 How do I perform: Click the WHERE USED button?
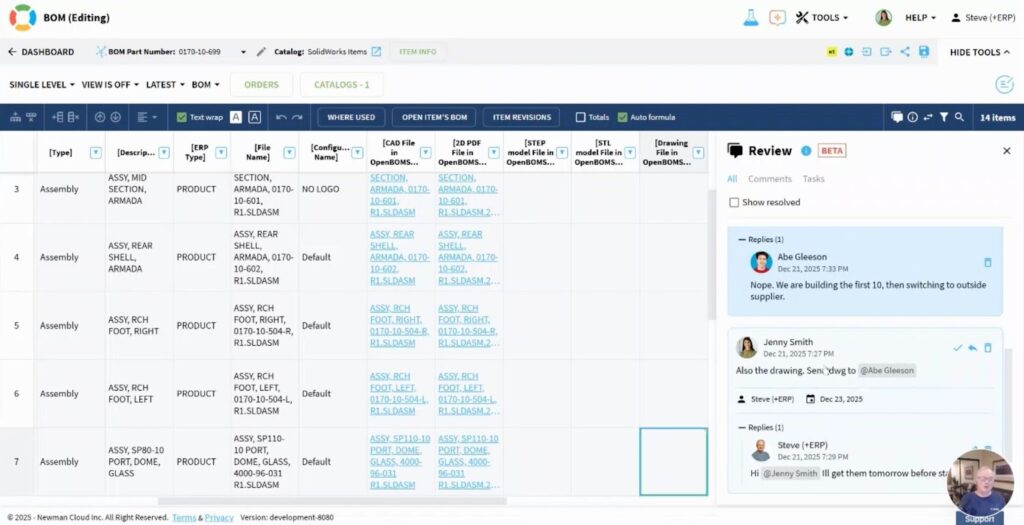tap(351, 117)
